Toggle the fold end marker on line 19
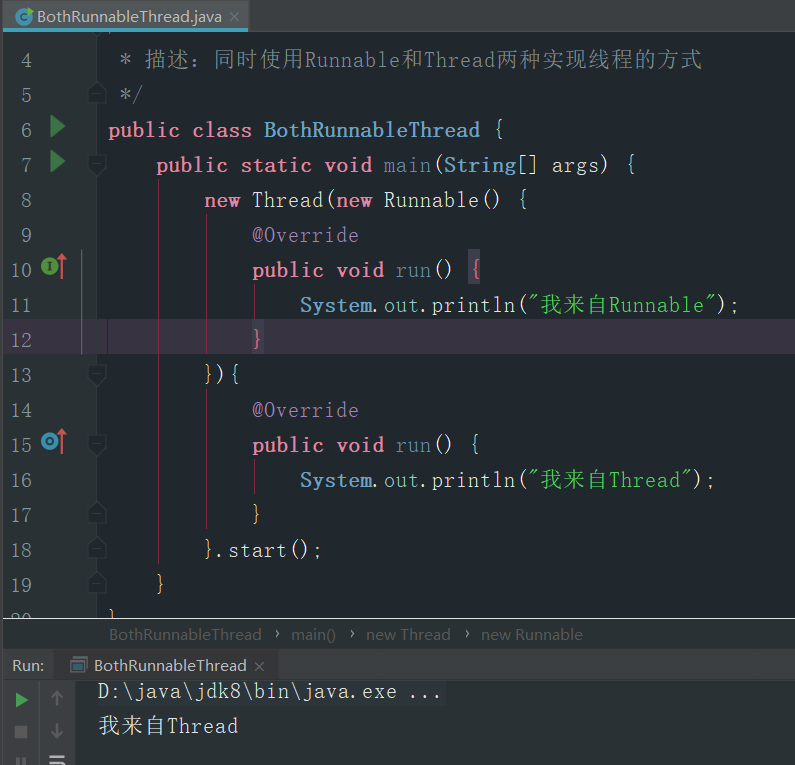Image resolution: width=795 pixels, height=765 pixels. [97, 584]
